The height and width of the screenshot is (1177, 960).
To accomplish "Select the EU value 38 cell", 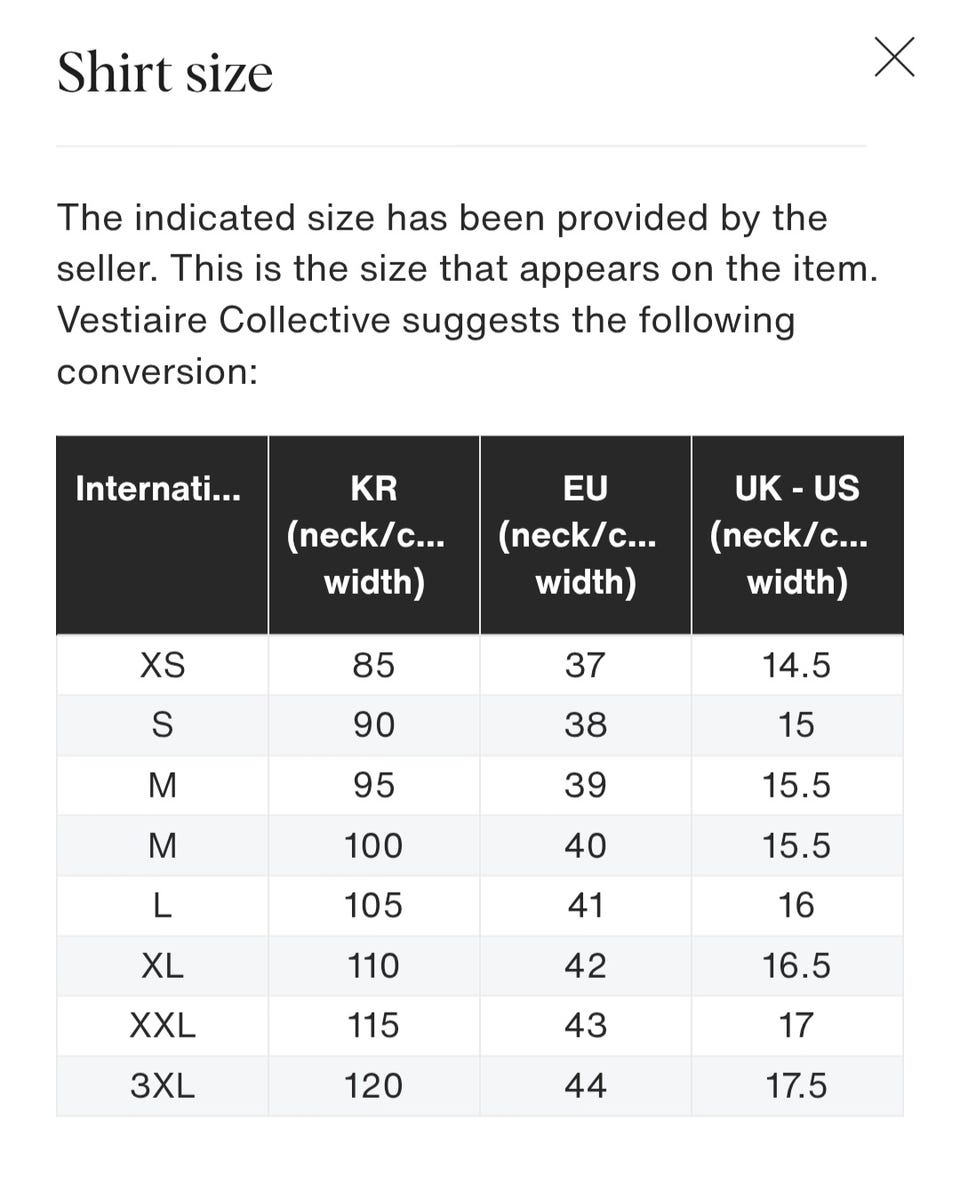I will [x=585, y=725].
